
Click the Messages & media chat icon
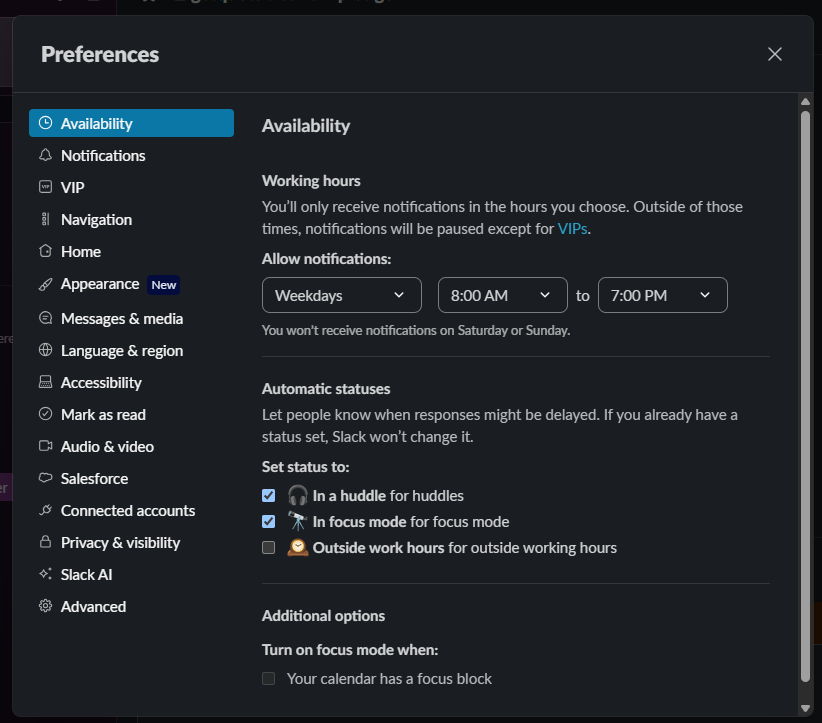point(46,318)
